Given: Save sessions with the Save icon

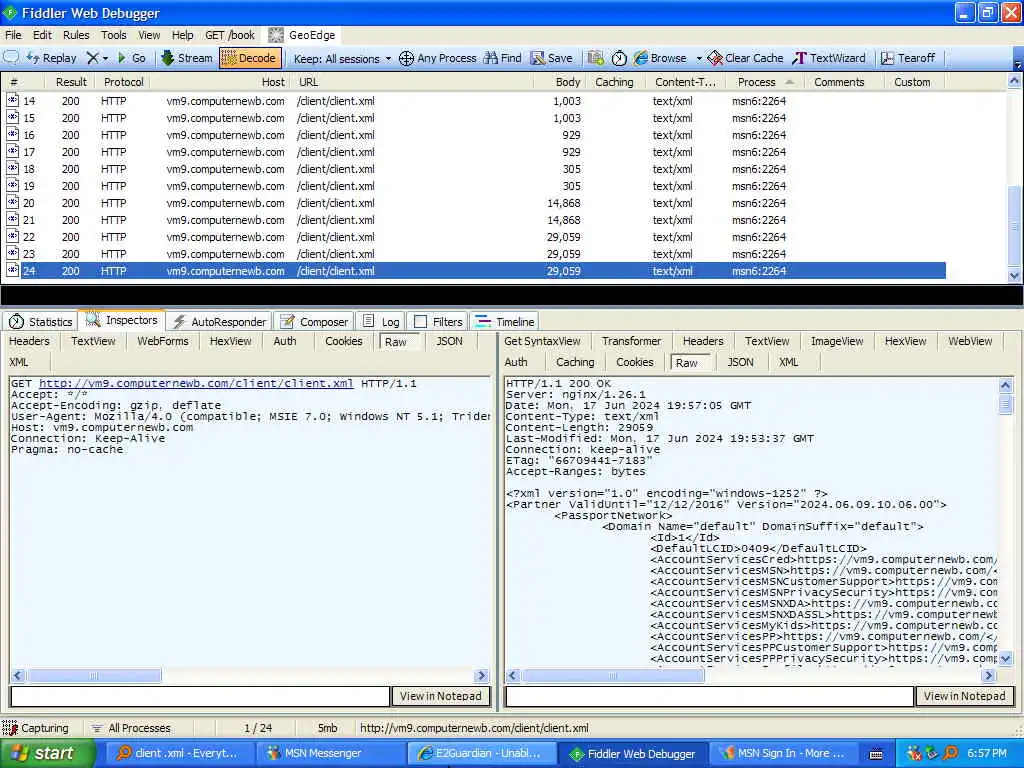Looking at the screenshot, I should click(552, 58).
